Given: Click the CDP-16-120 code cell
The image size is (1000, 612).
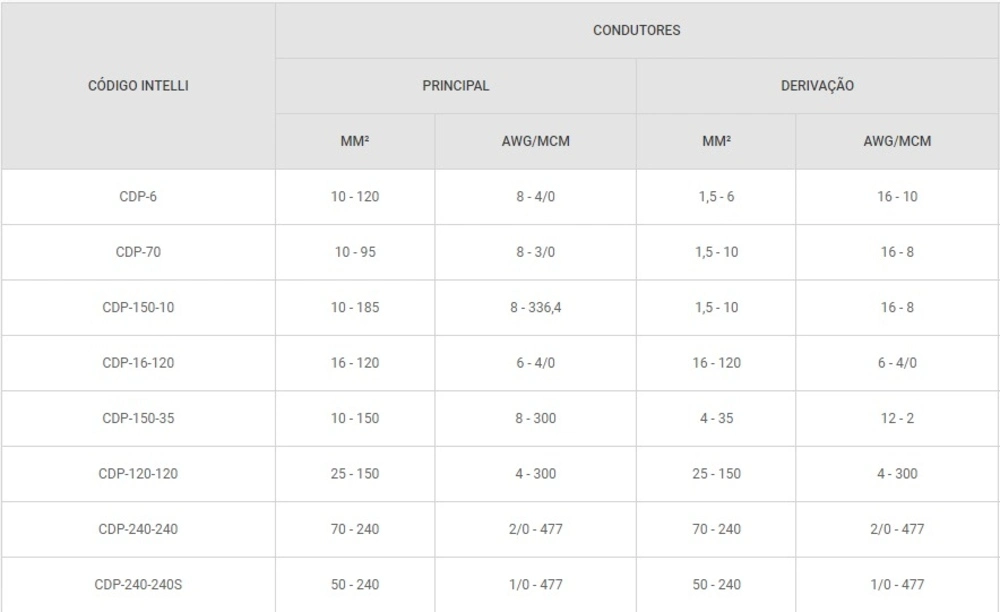Looking at the screenshot, I should [138, 363].
